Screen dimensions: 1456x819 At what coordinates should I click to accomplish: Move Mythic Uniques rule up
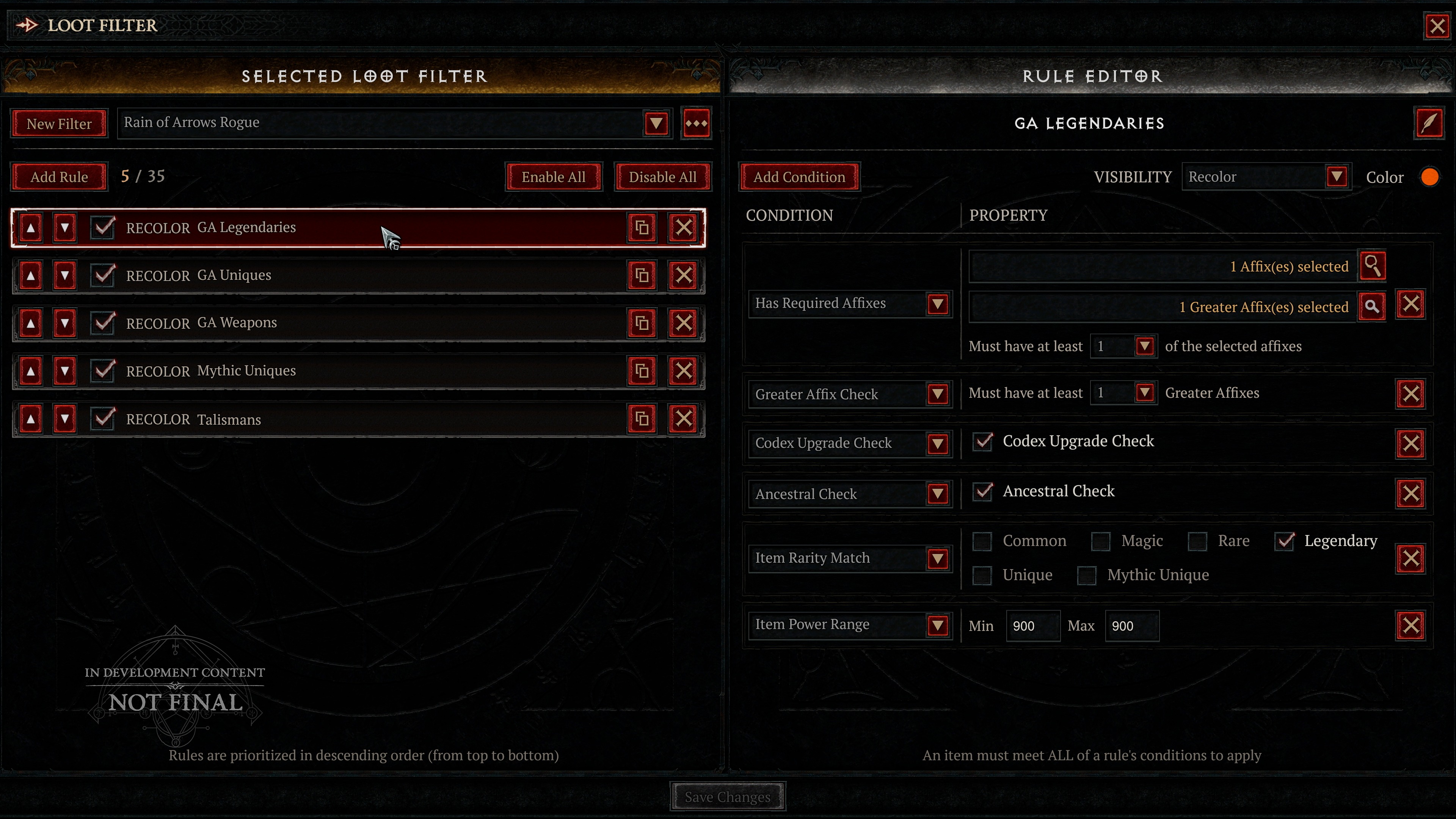pyautogui.click(x=31, y=371)
